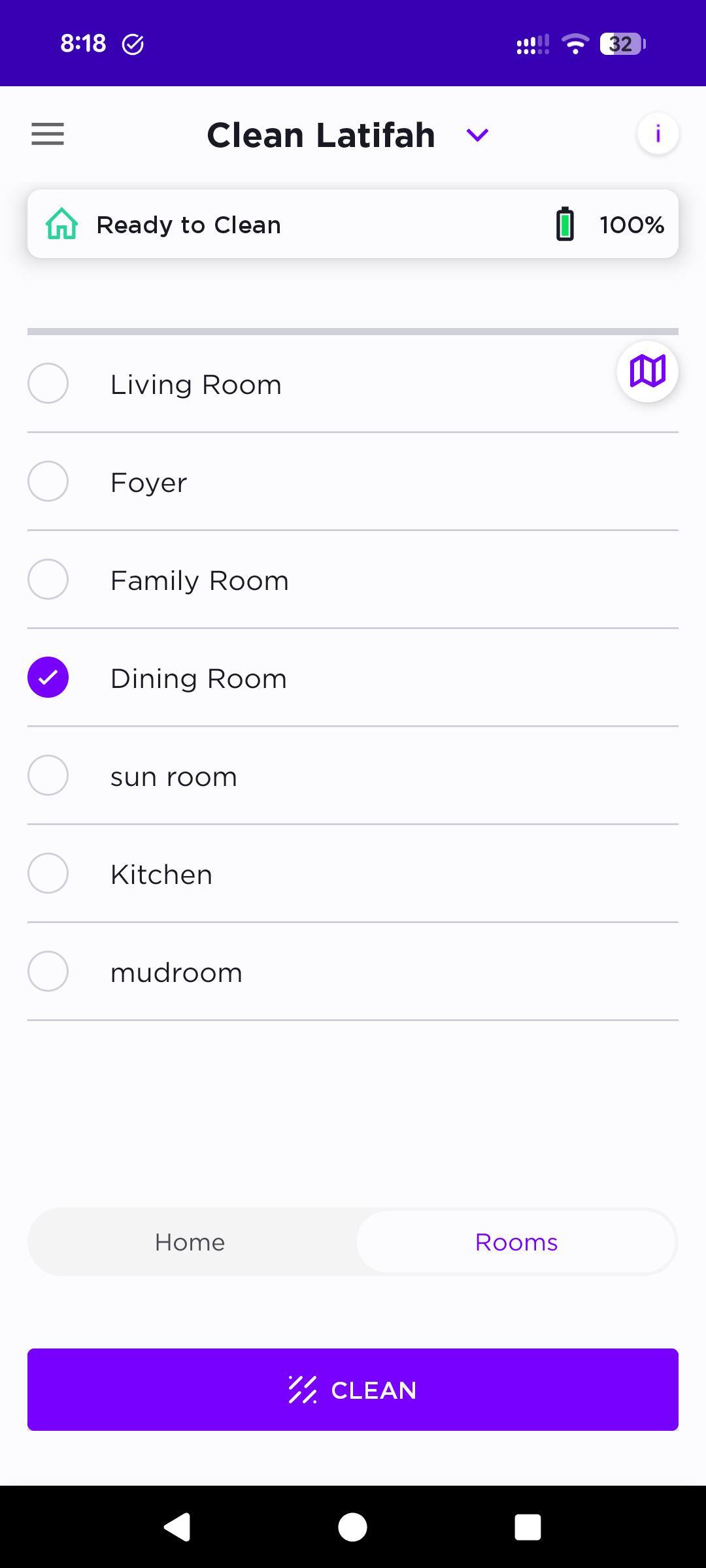This screenshot has width=706, height=1568.
Task: Open Android recent apps button
Action: tap(528, 1527)
